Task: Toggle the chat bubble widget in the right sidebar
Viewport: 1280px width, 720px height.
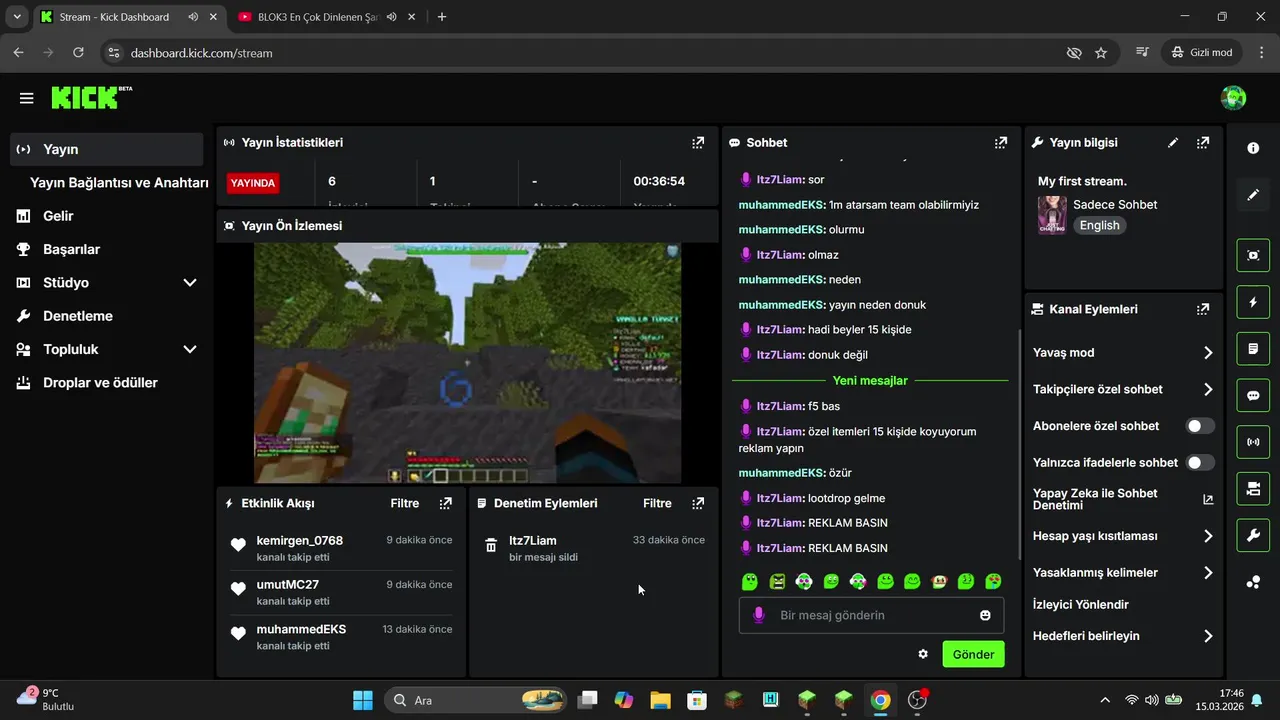Action: (1253, 395)
